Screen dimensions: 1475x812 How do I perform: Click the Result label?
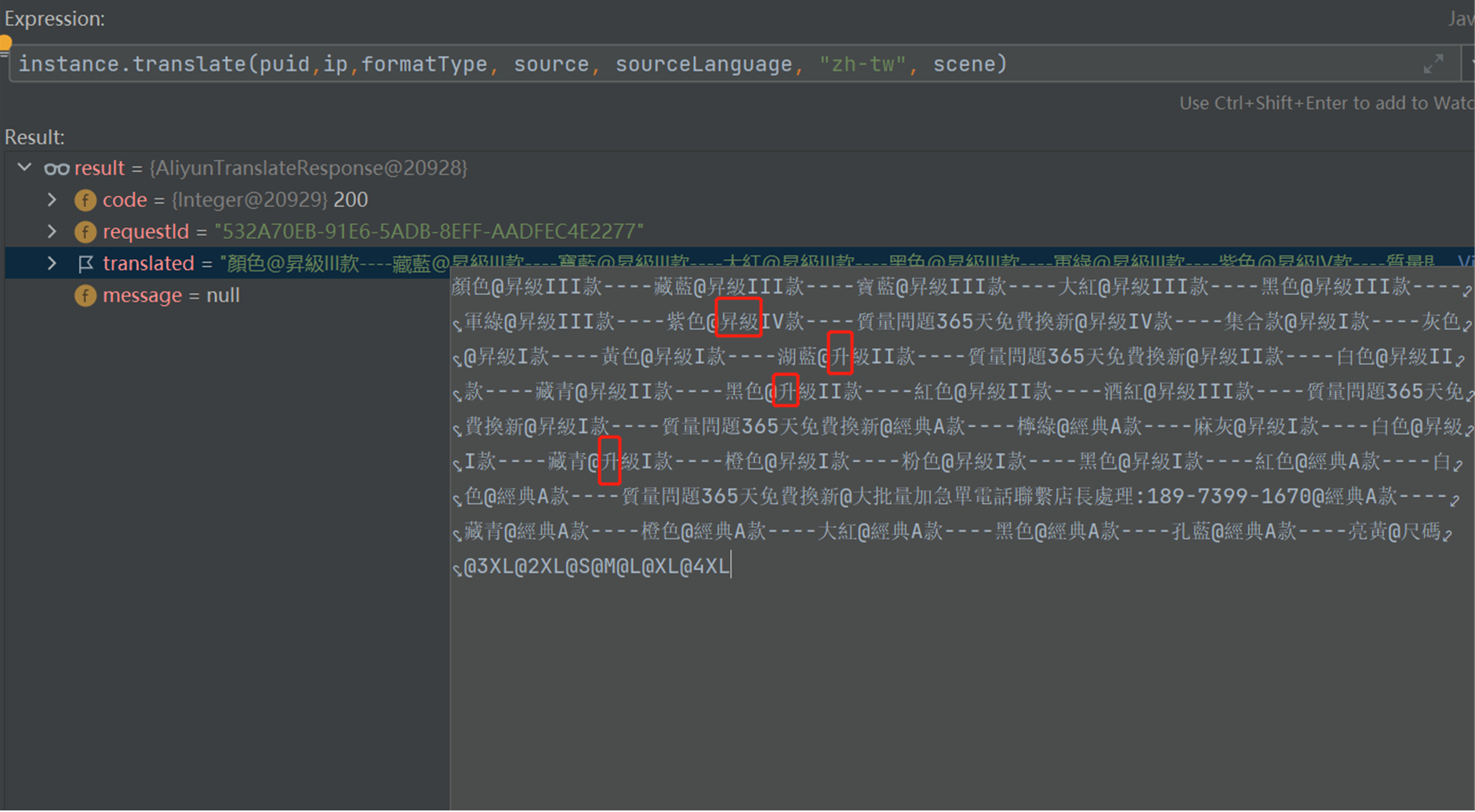coord(35,137)
